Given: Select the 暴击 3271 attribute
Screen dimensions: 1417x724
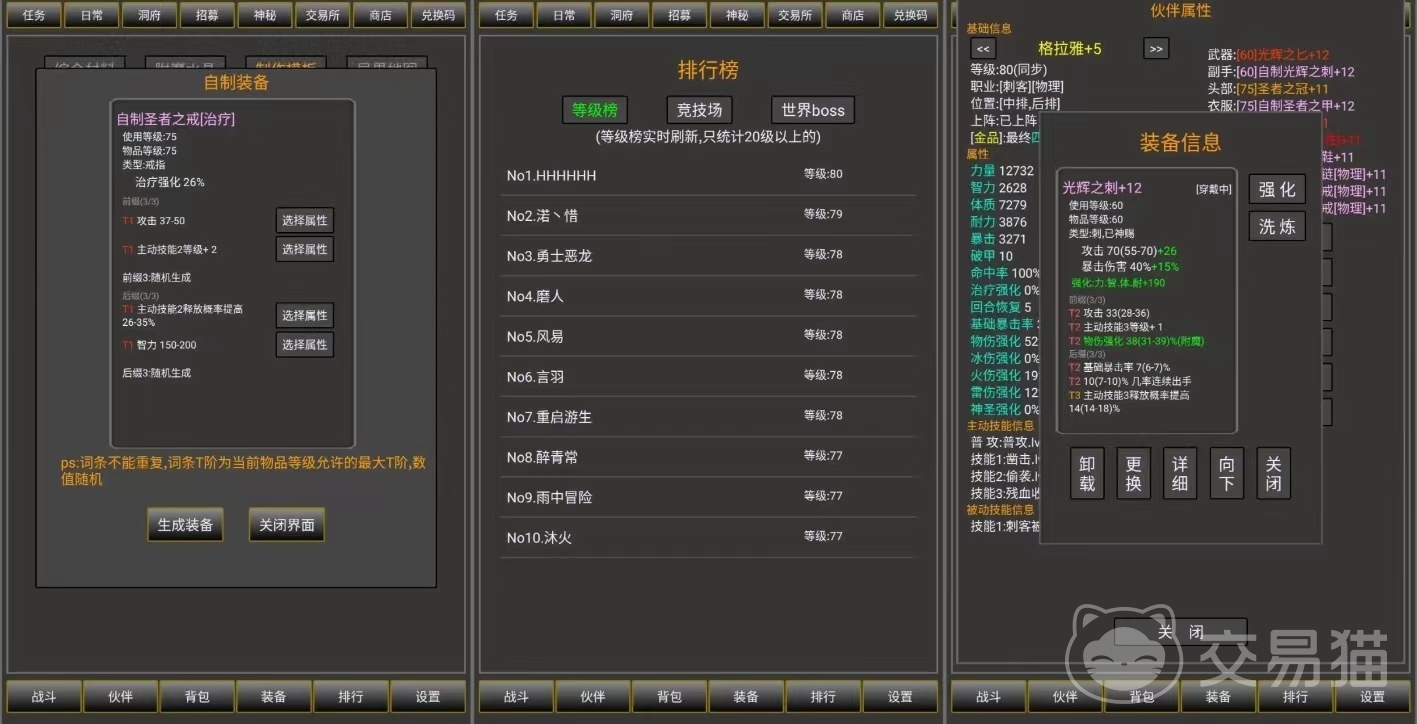Looking at the screenshot, I should point(998,239).
